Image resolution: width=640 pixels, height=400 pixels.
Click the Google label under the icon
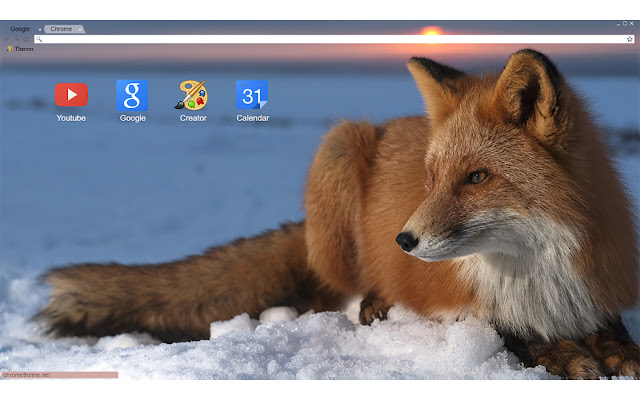[x=133, y=118]
